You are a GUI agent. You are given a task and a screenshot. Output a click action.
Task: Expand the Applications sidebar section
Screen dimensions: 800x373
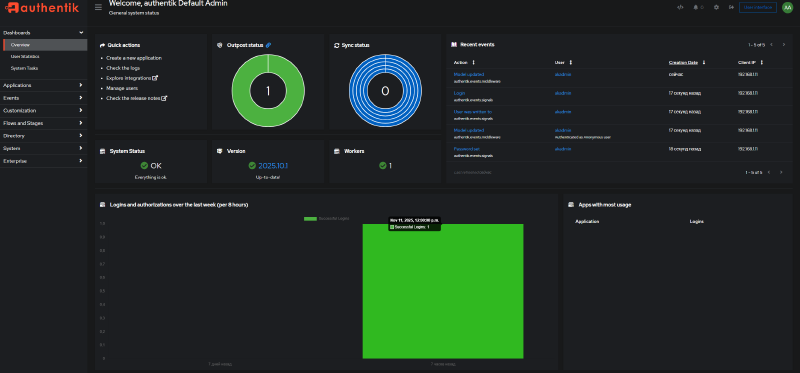click(x=43, y=85)
